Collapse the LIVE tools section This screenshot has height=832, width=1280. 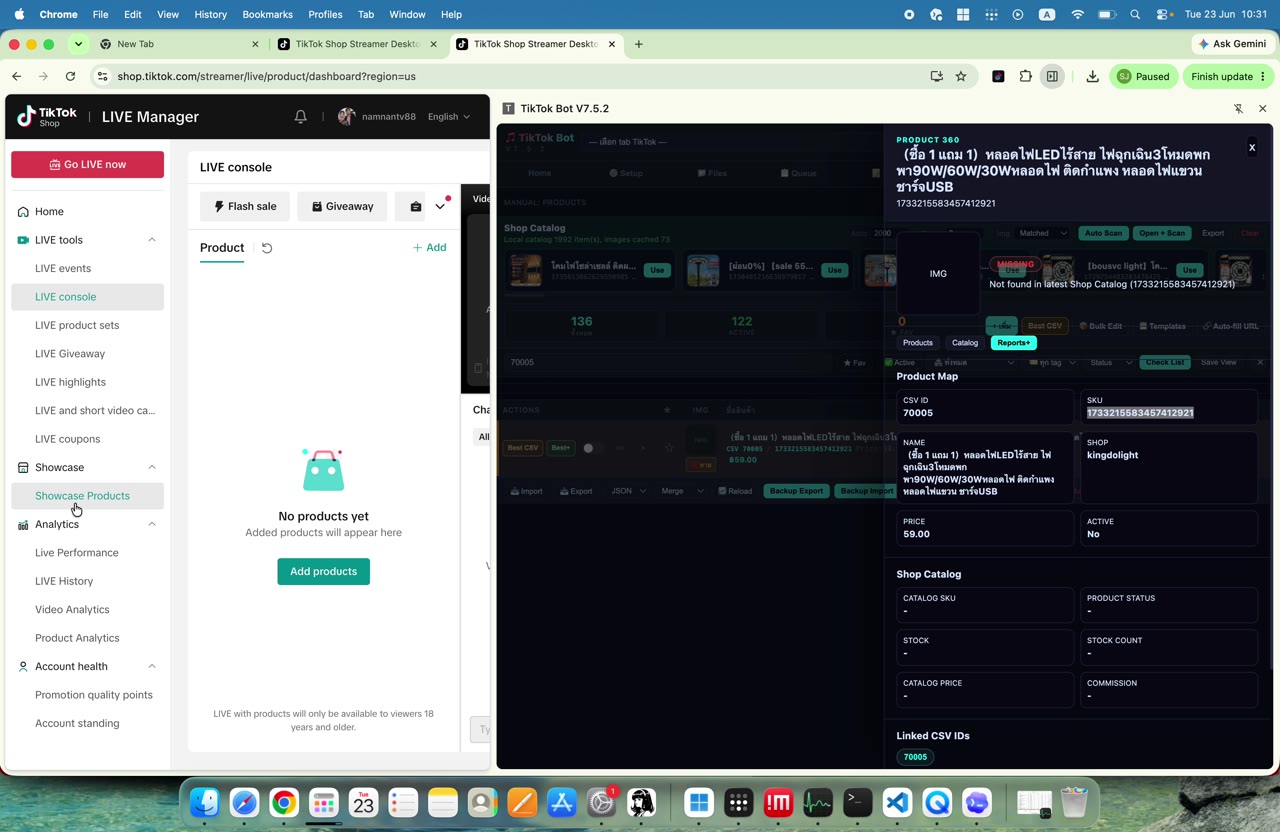[x=152, y=240]
